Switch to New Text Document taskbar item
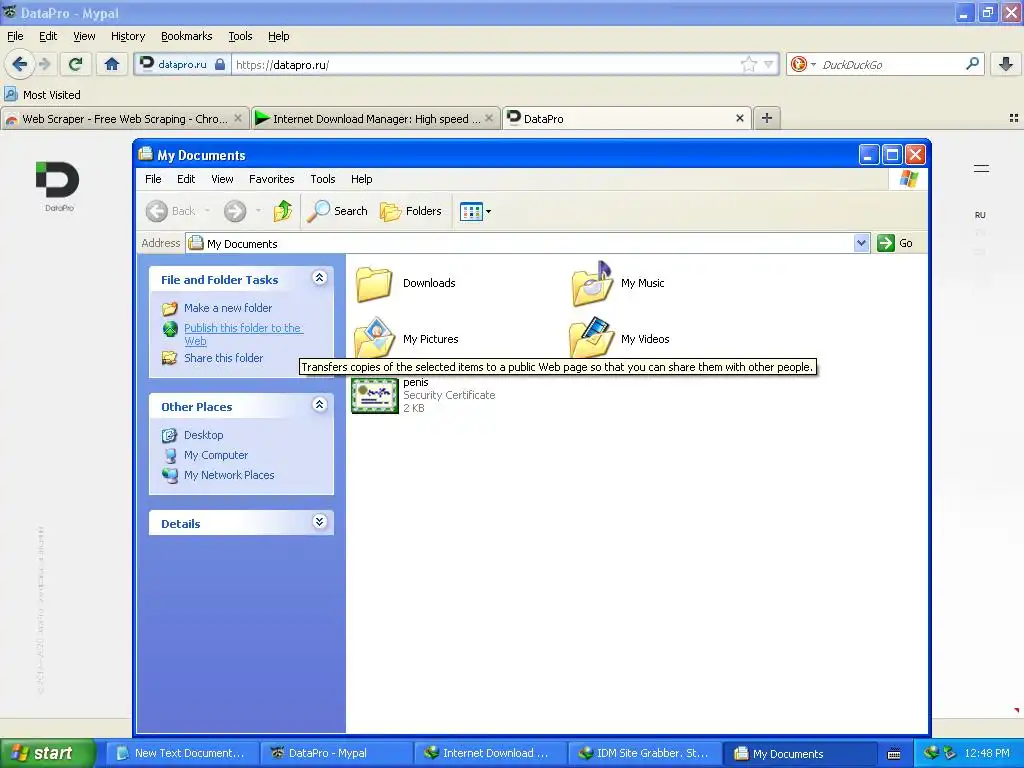Screen dimensions: 1024x768 [182, 754]
